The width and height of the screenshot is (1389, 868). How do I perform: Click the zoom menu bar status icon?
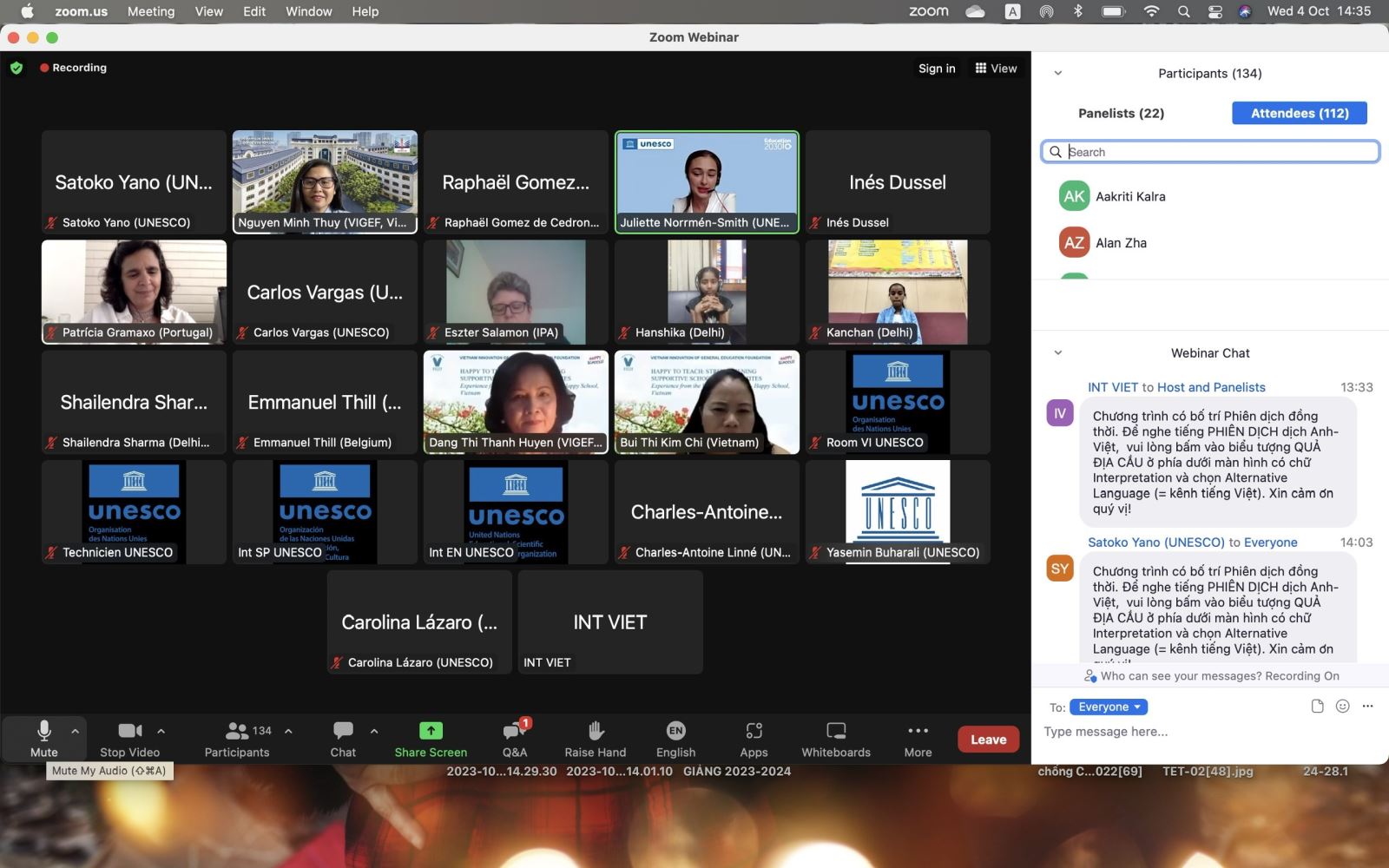[x=929, y=11]
